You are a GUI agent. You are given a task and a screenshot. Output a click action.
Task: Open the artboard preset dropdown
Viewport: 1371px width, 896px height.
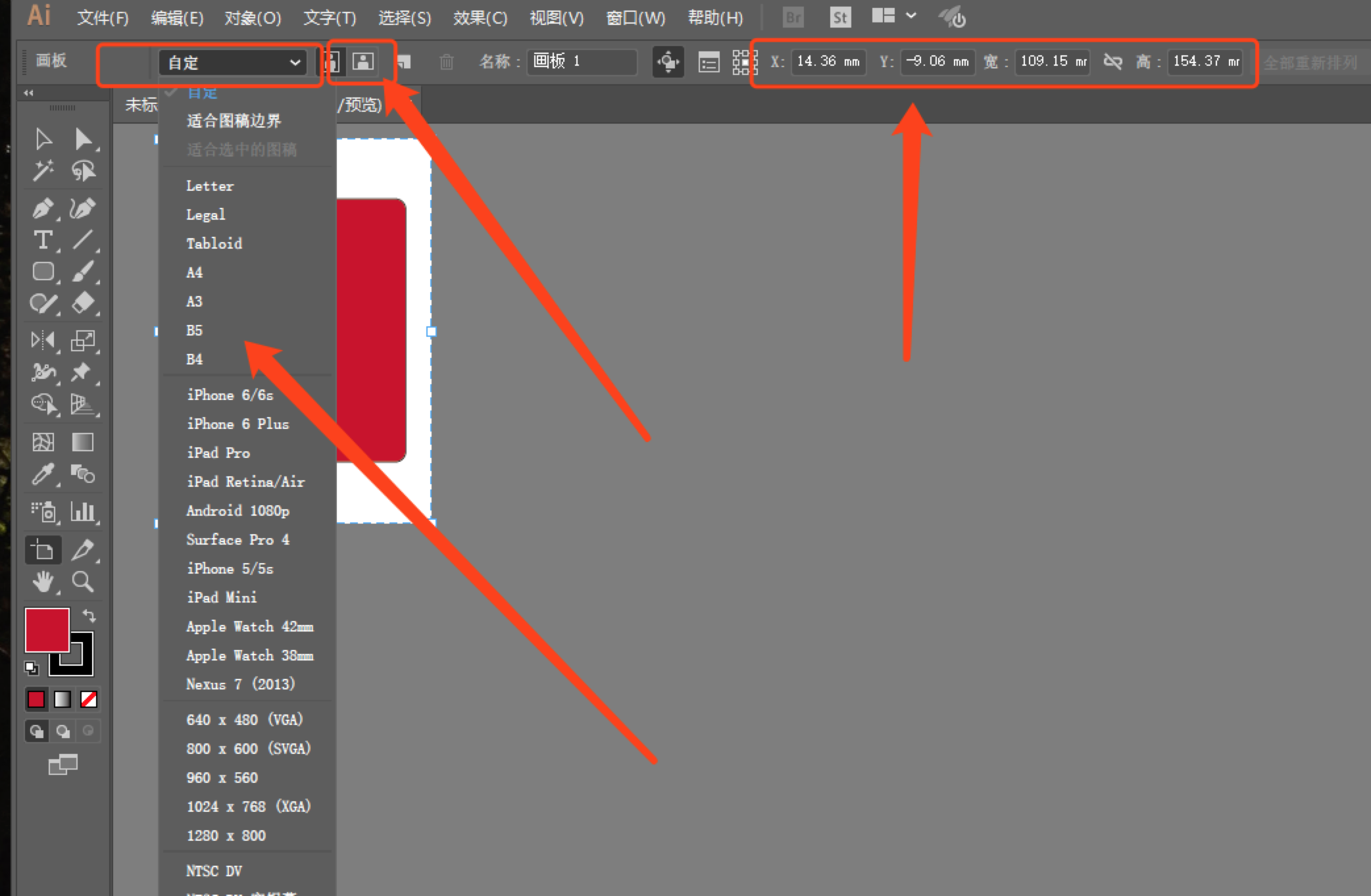pos(232,62)
